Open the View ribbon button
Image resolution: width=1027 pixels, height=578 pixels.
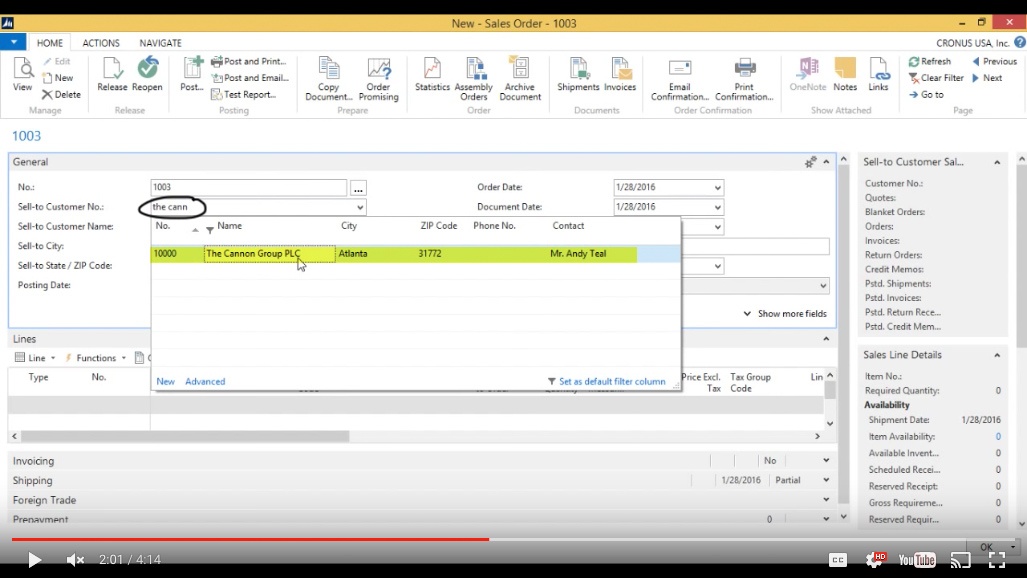pos(22,75)
